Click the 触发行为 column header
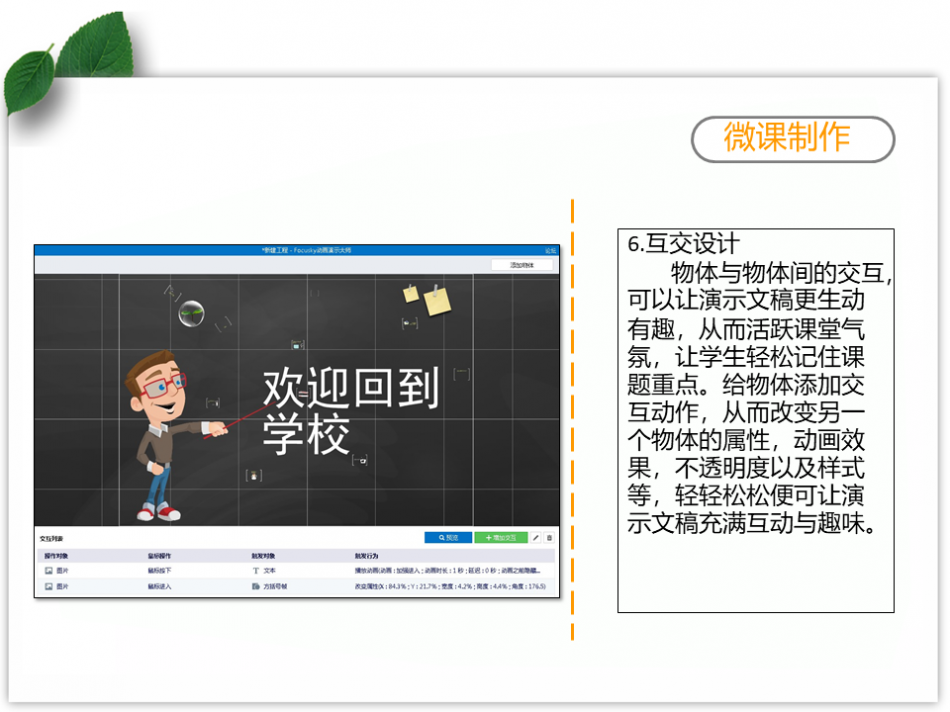This screenshot has height=712, width=950. 367,555
